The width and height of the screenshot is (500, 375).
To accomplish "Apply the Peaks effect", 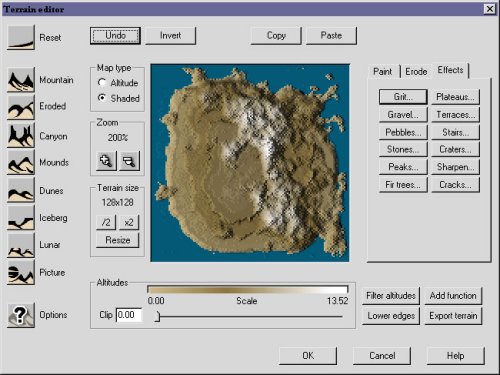I will (403, 167).
